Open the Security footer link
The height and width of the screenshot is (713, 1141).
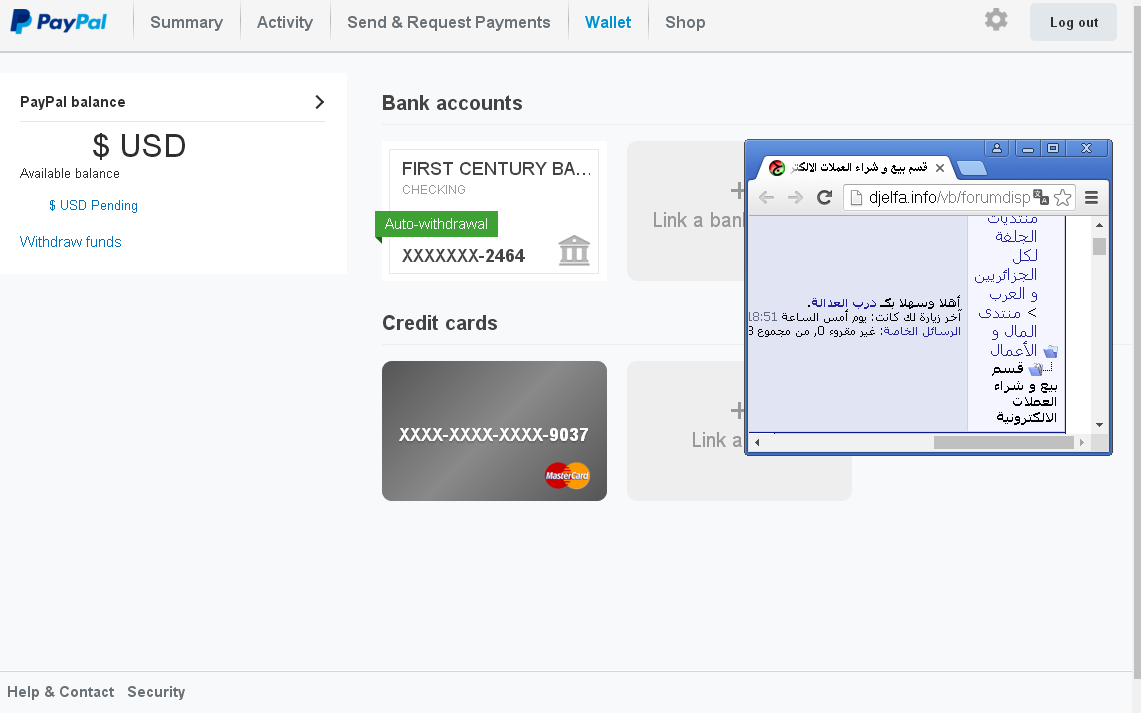point(156,692)
